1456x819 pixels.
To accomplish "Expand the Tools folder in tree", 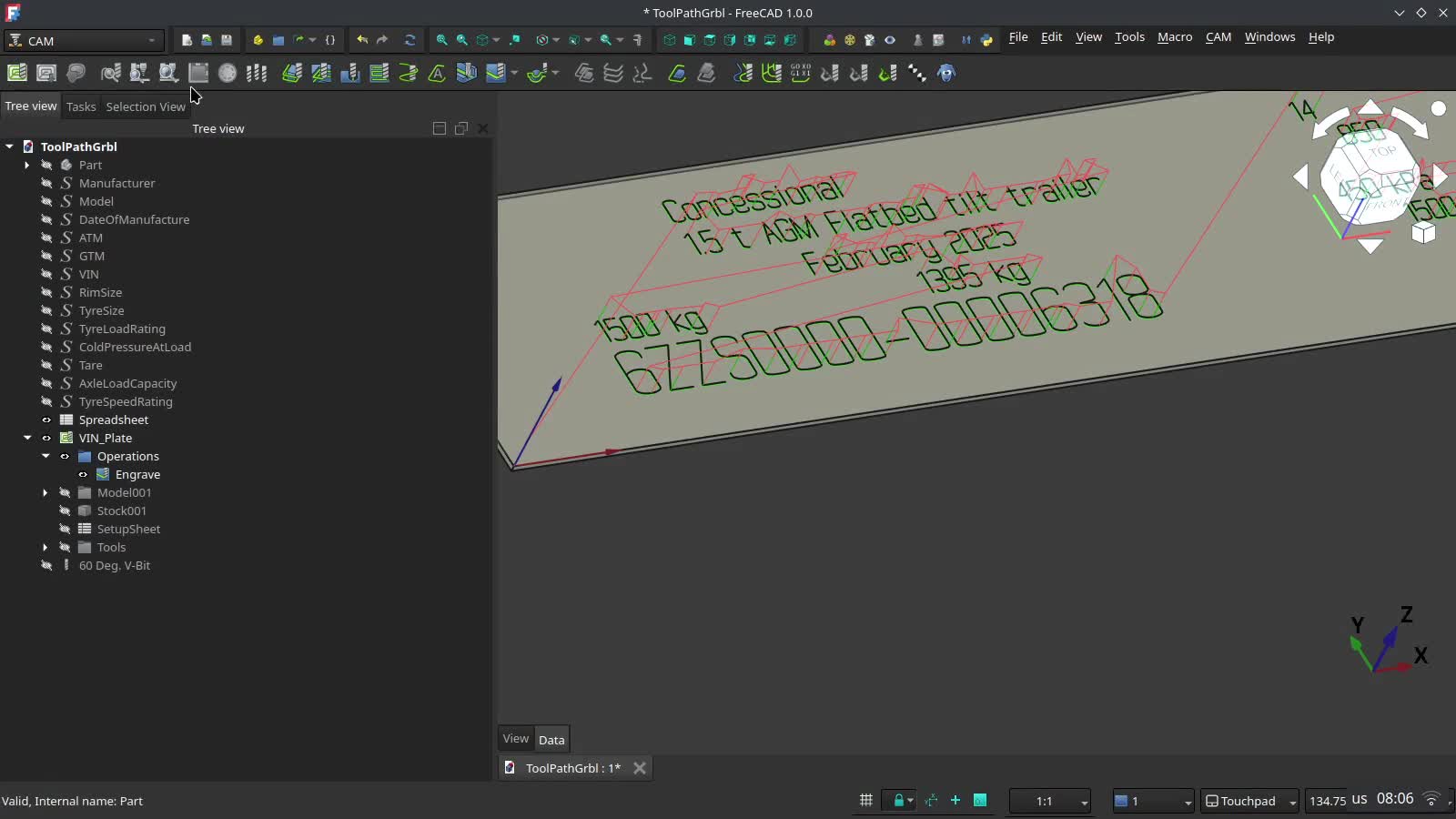I will [x=45, y=547].
